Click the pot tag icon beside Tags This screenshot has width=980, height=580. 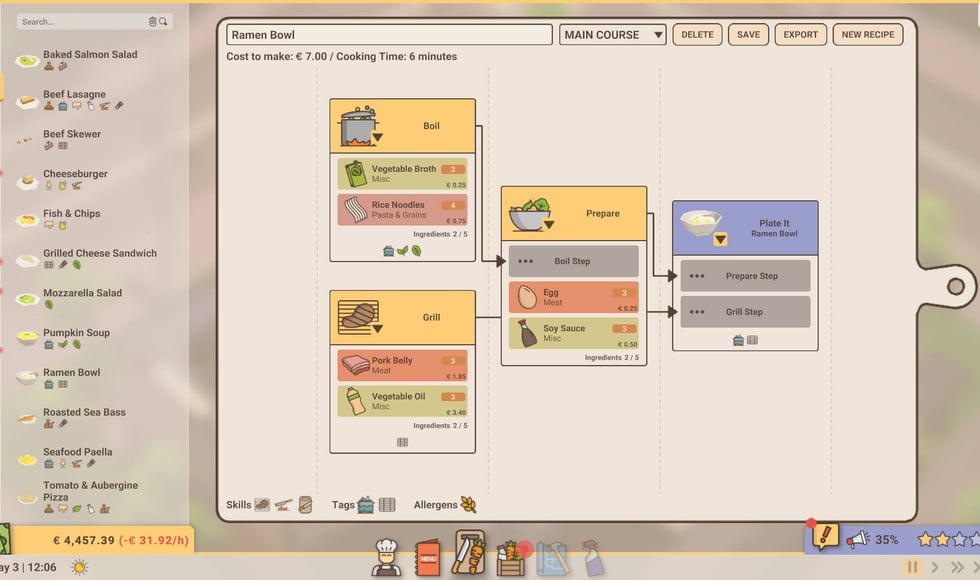pyautogui.click(x=366, y=504)
